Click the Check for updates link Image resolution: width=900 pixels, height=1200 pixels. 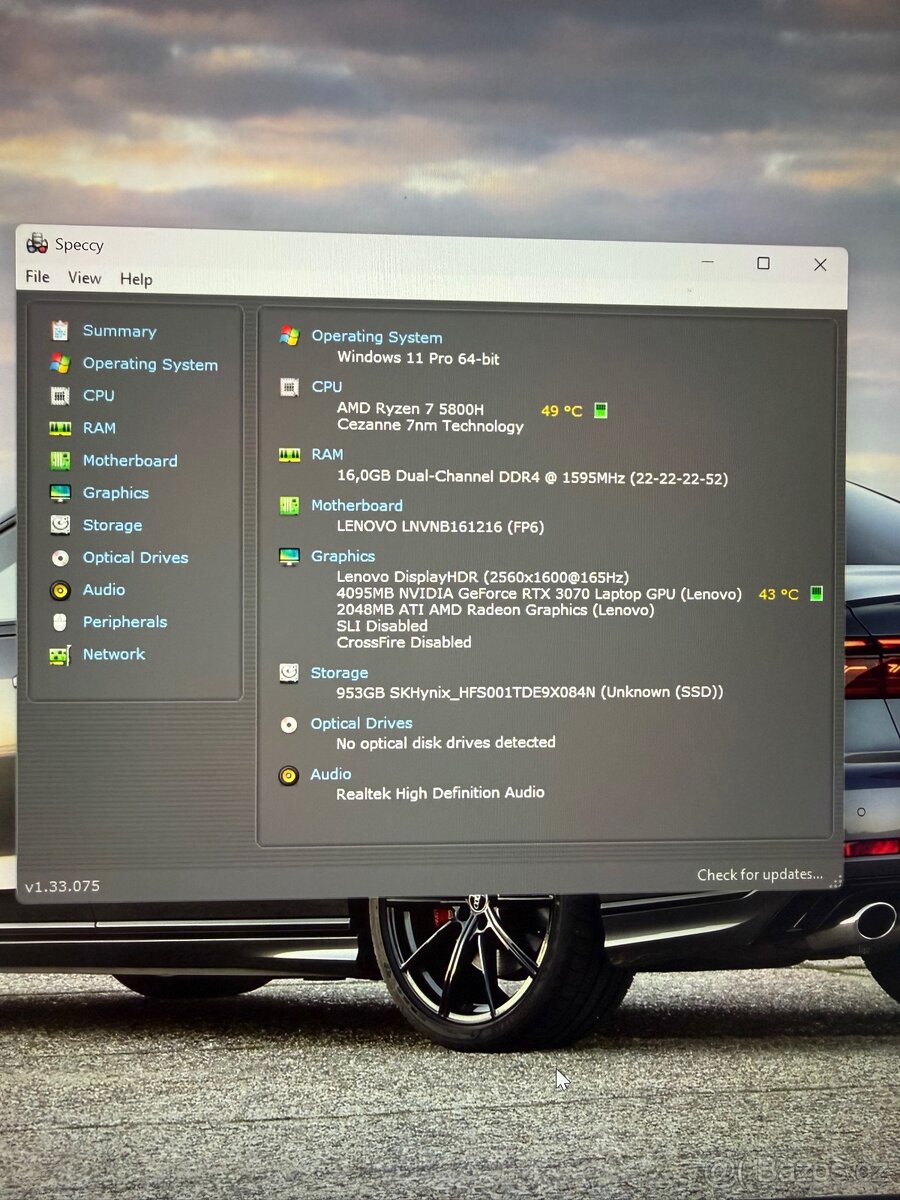point(760,874)
